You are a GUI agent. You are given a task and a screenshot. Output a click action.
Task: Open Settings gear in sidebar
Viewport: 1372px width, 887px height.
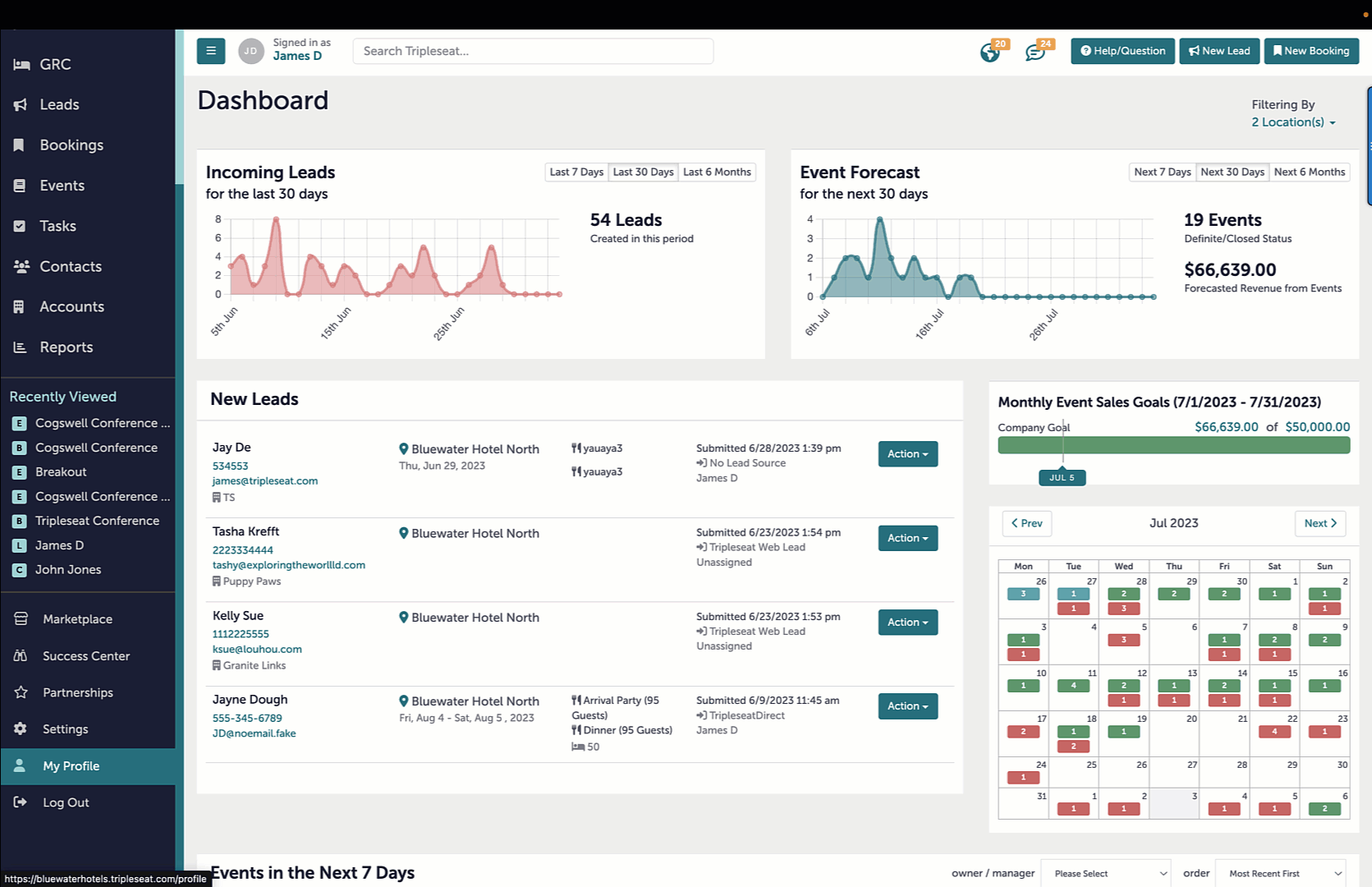tap(21, 728)
